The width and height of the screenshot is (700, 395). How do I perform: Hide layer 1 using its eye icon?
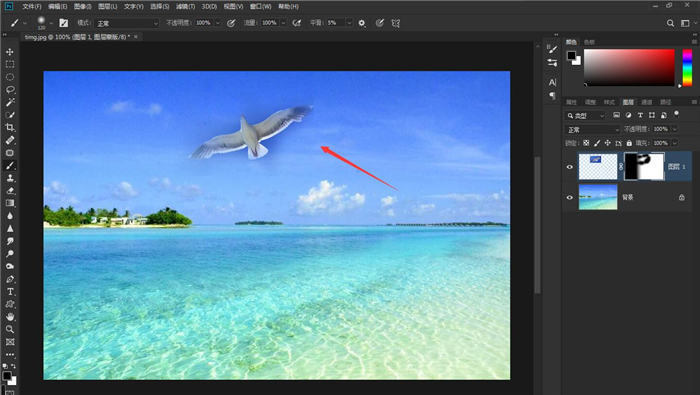tap(570, 167)
